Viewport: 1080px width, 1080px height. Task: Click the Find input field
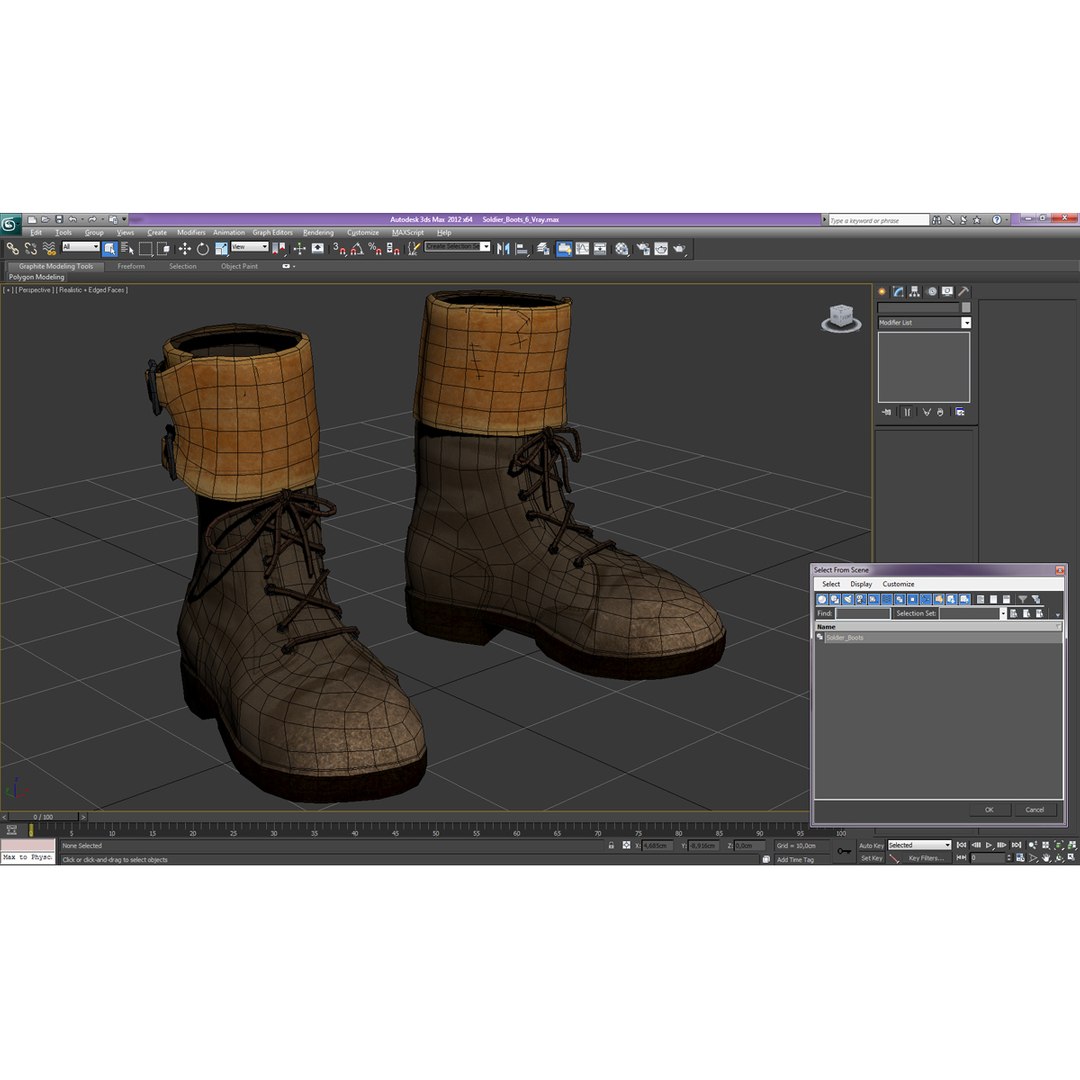pos(862,613)
